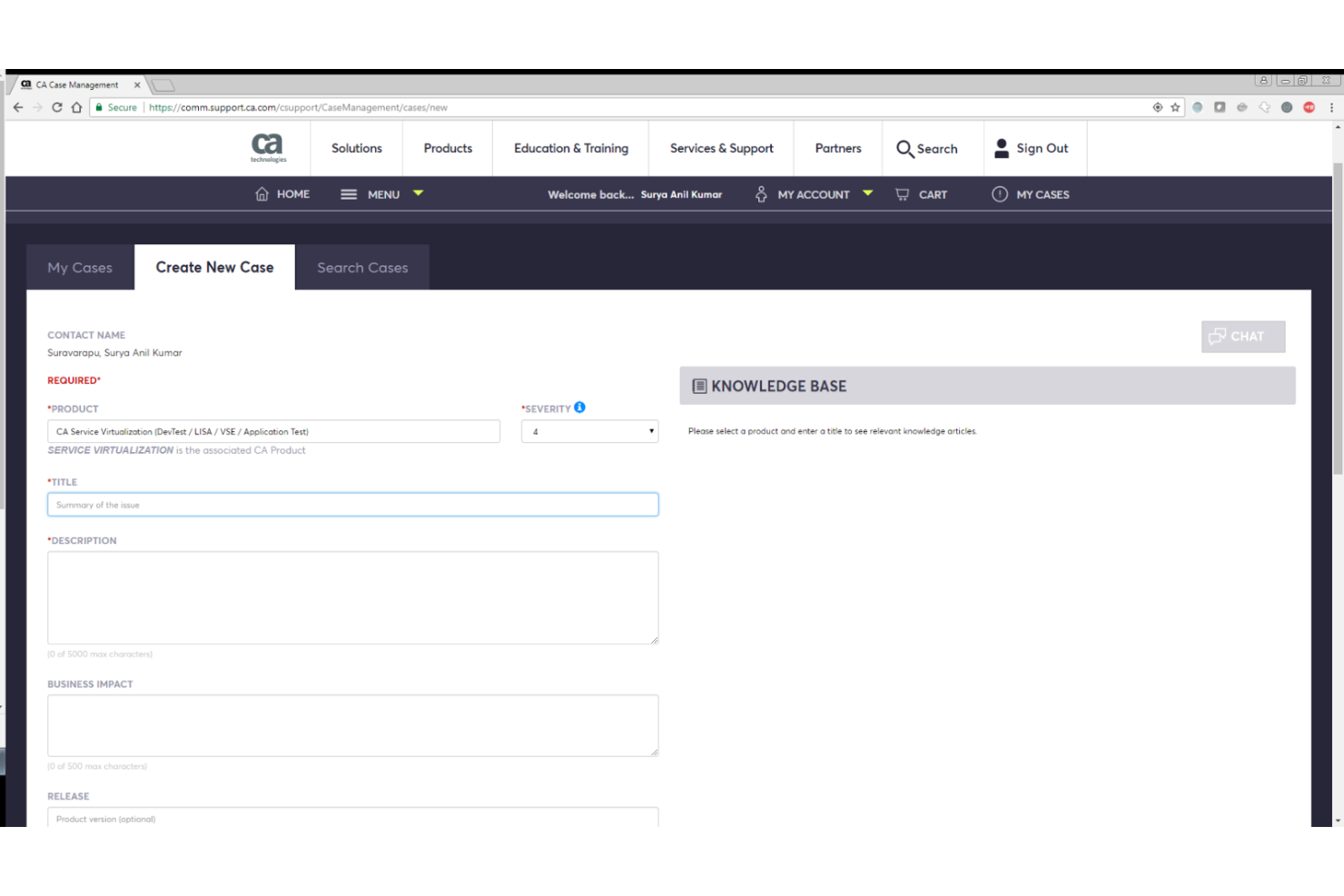
Task: Click the Home icon in the dark bar
Action: tap(262, 193)
